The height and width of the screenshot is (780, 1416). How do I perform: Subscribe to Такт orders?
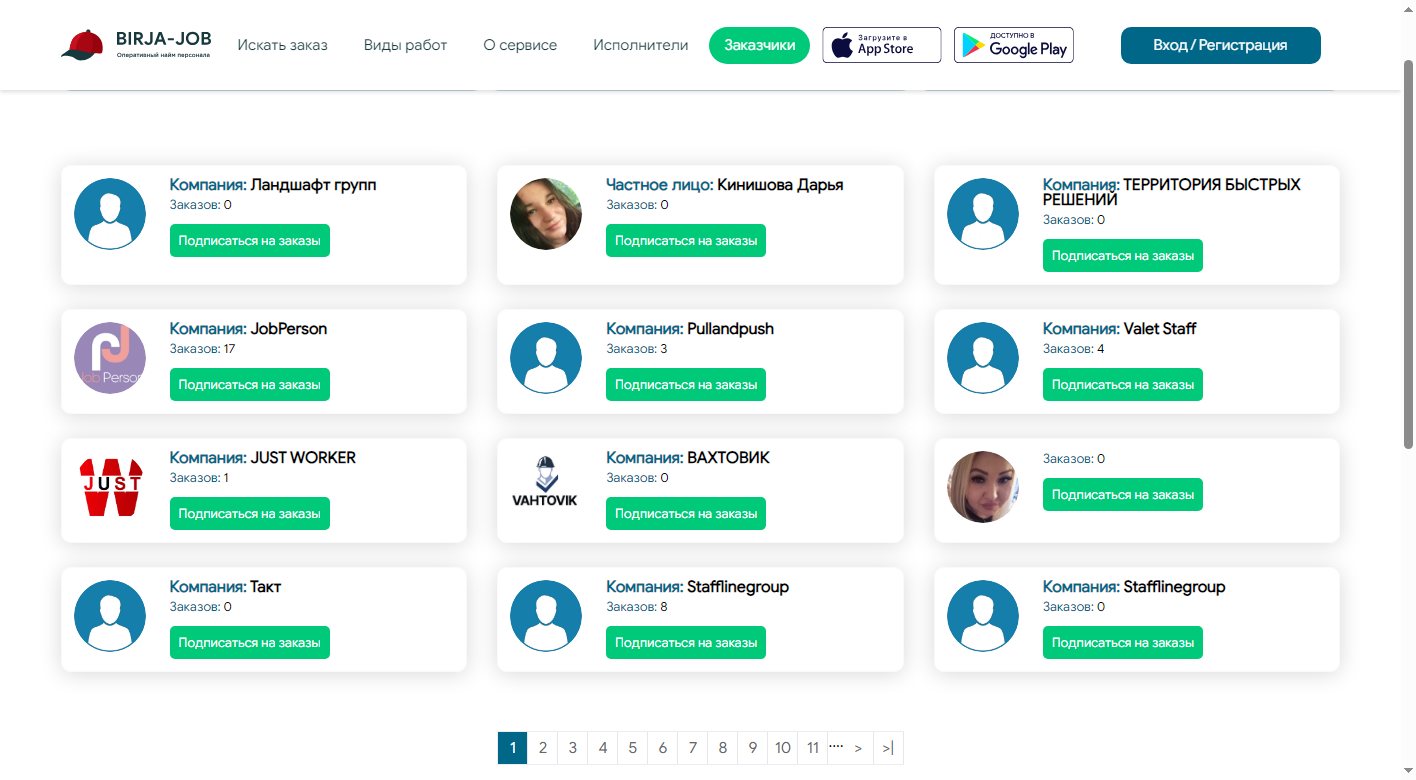[x=250, y=642]
